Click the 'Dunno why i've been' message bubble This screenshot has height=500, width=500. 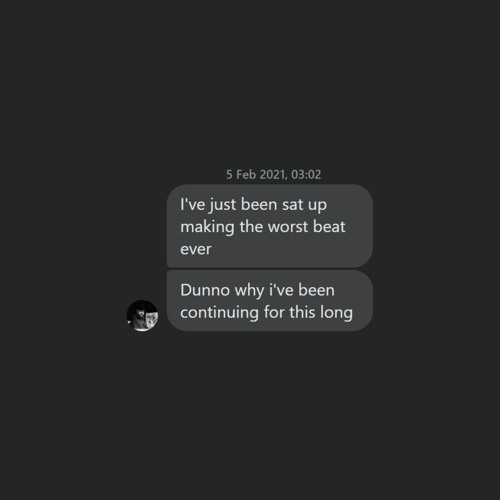[270, 301]
